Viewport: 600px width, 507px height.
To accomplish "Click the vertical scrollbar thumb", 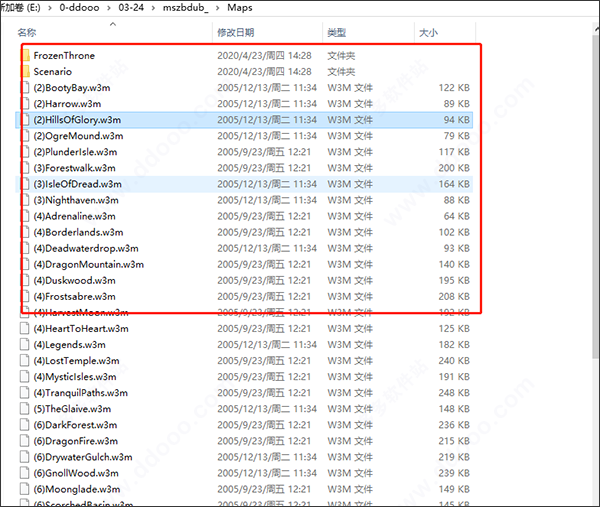I will (x=596, y=196).
